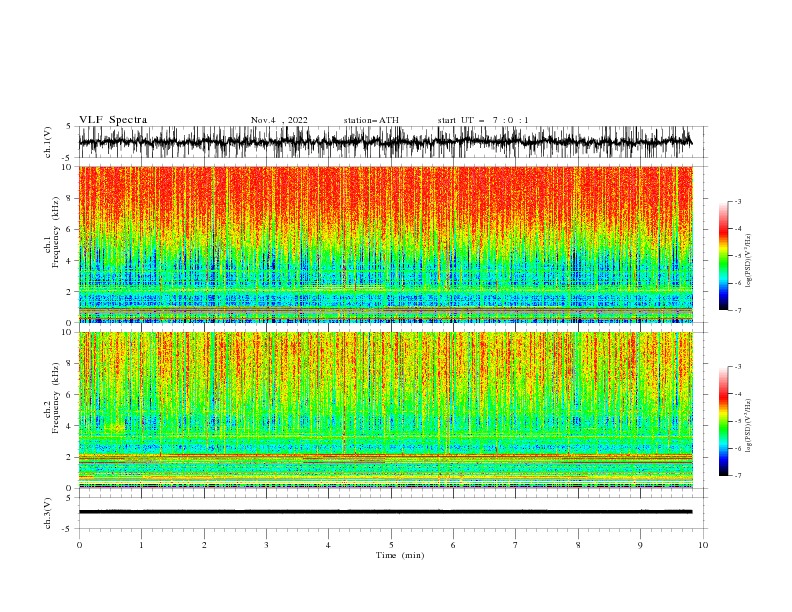Click the "-5" label on ch.2 colorbar
792x612 pixels.
click(x=738, y=421)
